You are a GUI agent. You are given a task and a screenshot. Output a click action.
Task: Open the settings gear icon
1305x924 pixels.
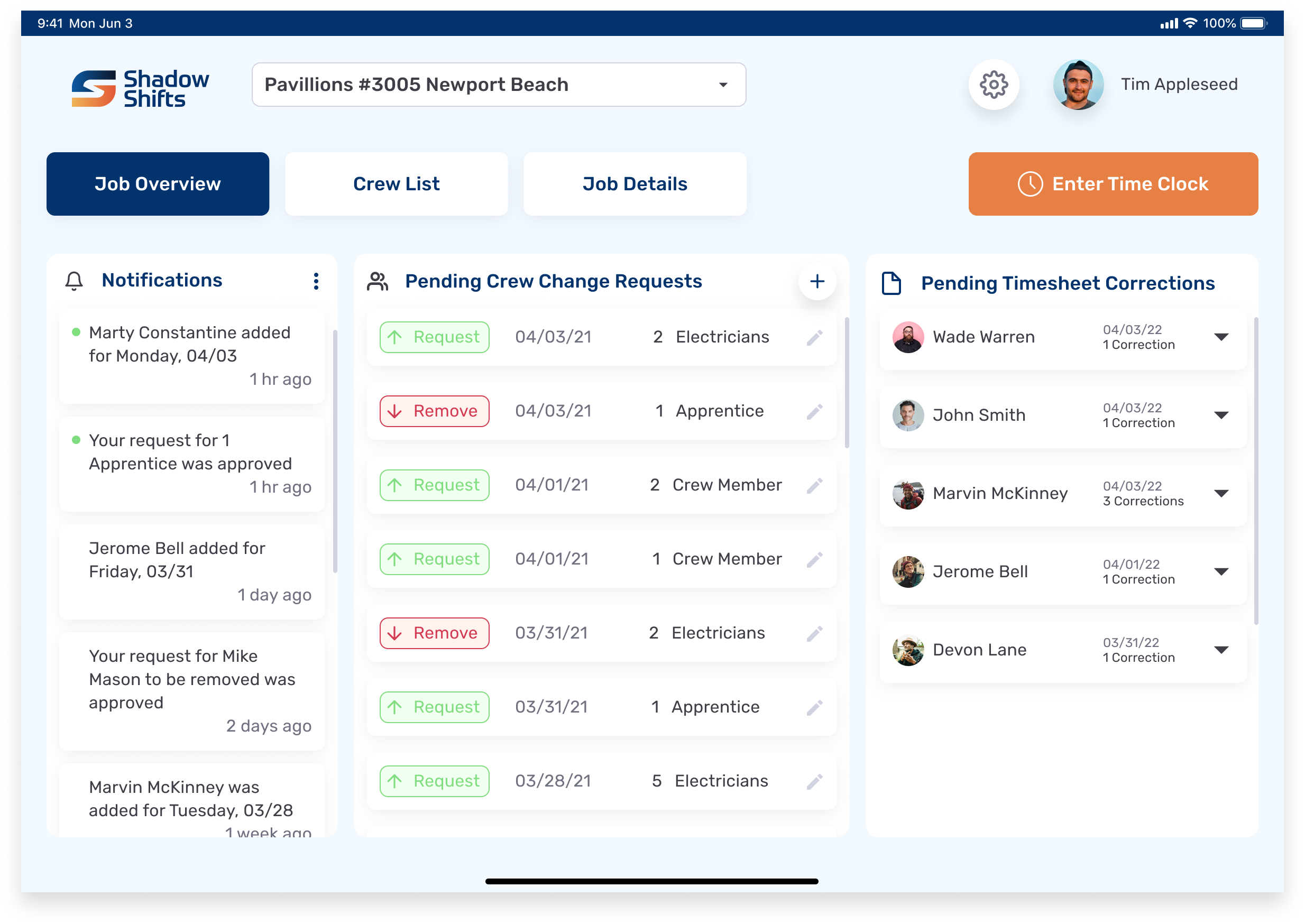tap(993, 84)
